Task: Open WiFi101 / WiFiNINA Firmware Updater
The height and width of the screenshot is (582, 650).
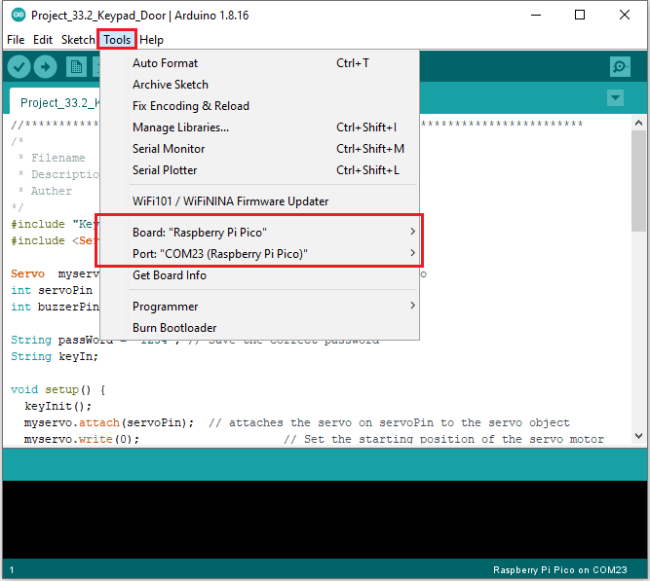Action: [260, 201]
